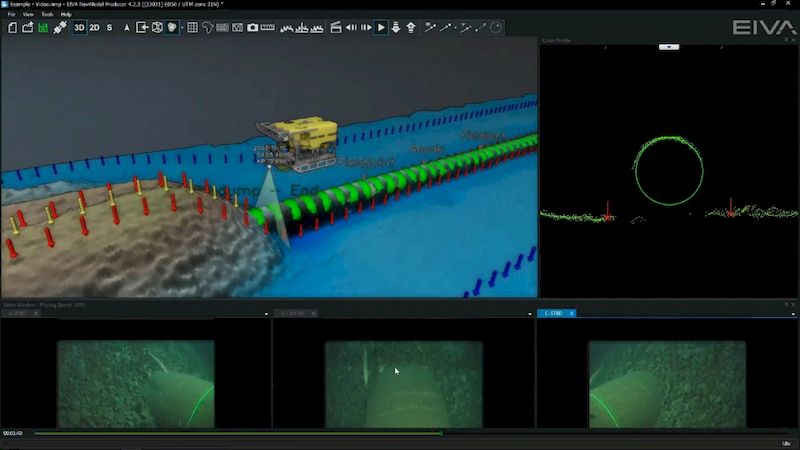
Task: Open dropdown arrow of starboard video pane
Action: coord(793,314)
